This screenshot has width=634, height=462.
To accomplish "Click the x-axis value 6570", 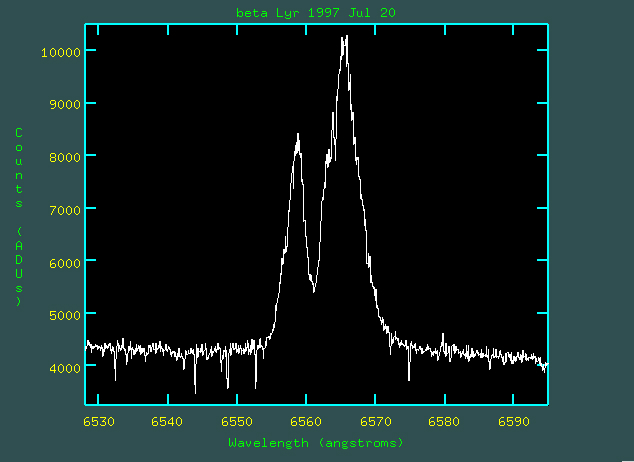I will 376,422.
